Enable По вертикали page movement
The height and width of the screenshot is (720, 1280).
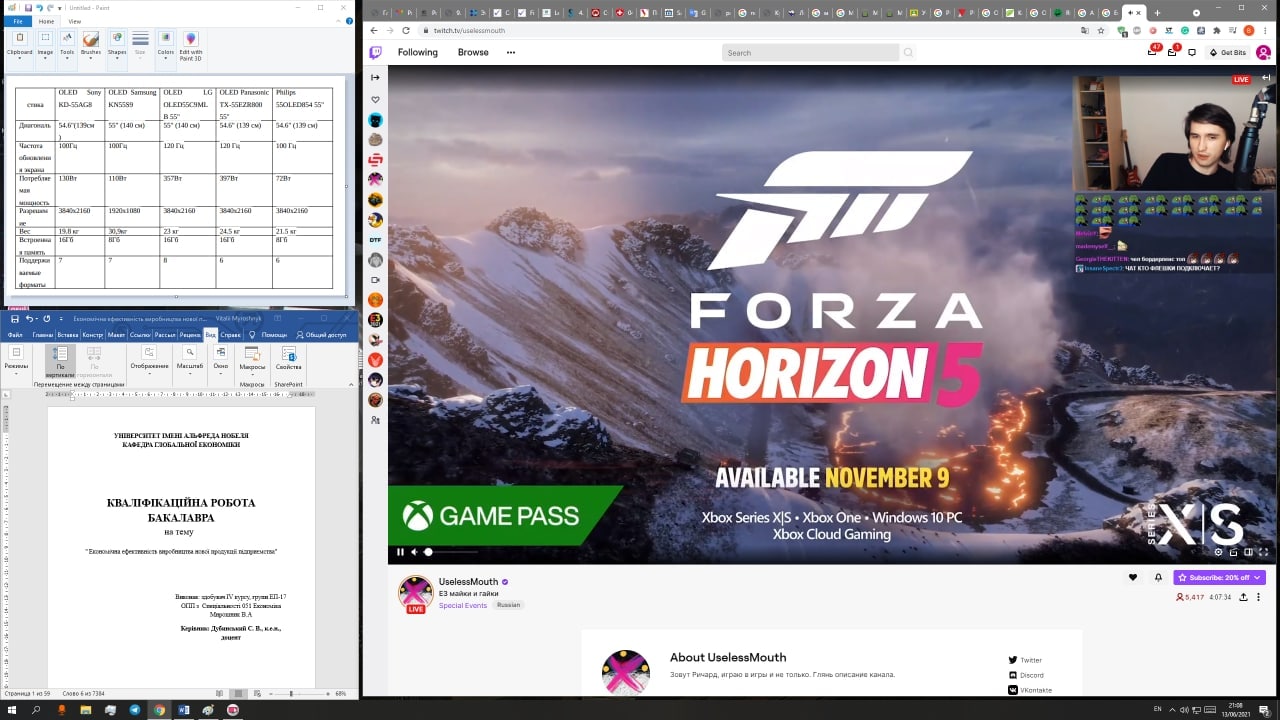[x=60, y=360]
